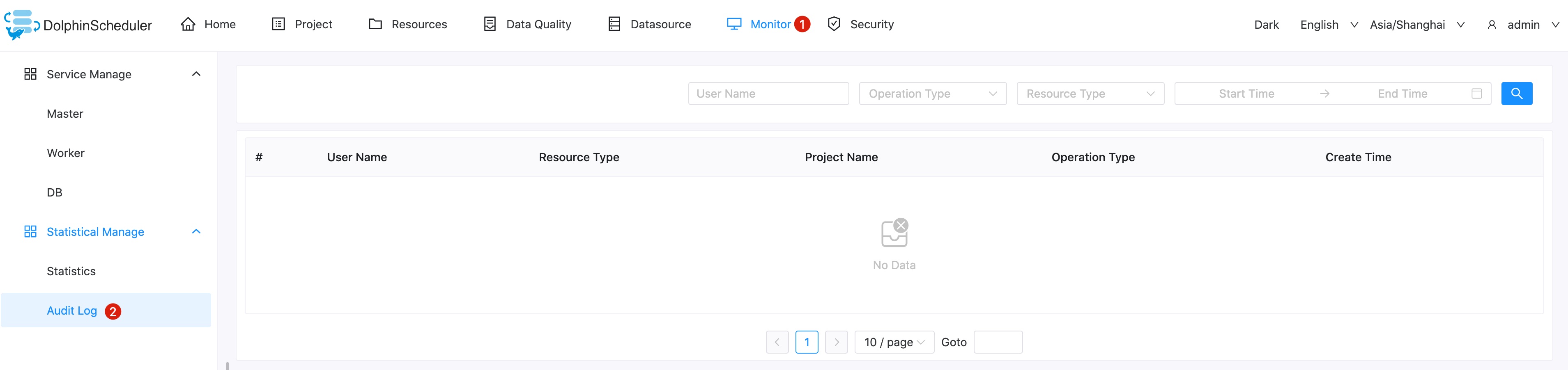Collapse the Statistical Manage section

(196, 231)
